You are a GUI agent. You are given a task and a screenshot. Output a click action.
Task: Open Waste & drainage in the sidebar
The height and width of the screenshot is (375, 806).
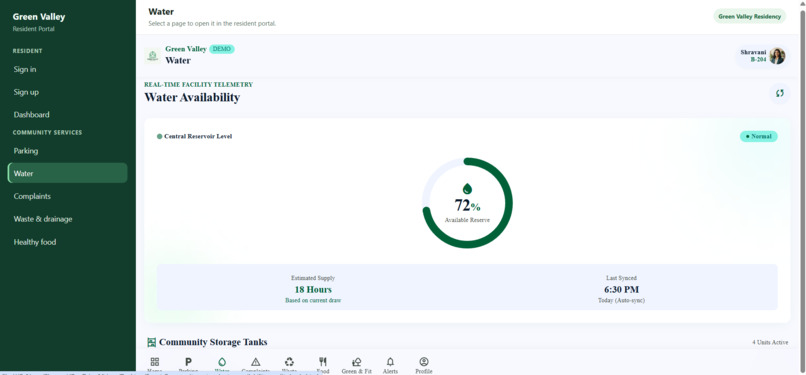pyautogui.click(x=67, y=219)
